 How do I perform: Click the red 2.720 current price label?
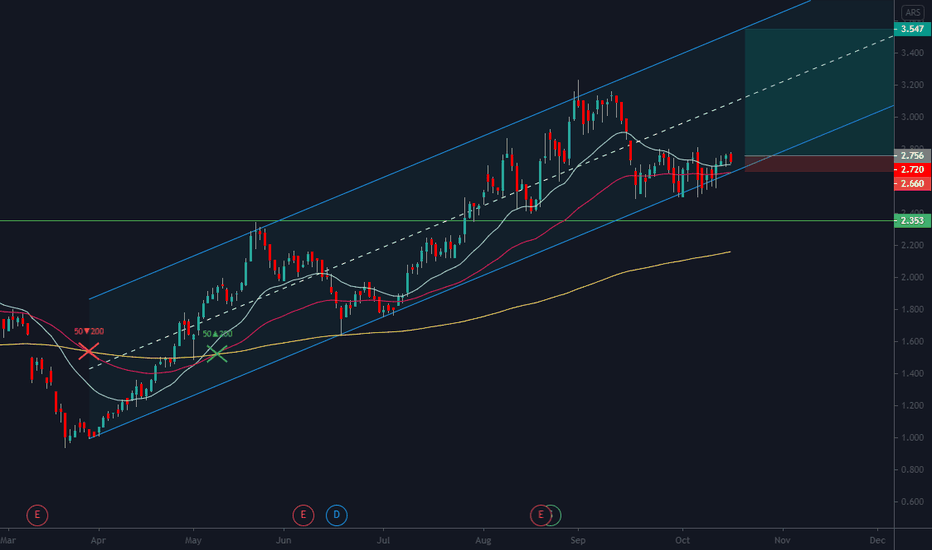pyautogui.click(x=912, y=169)
